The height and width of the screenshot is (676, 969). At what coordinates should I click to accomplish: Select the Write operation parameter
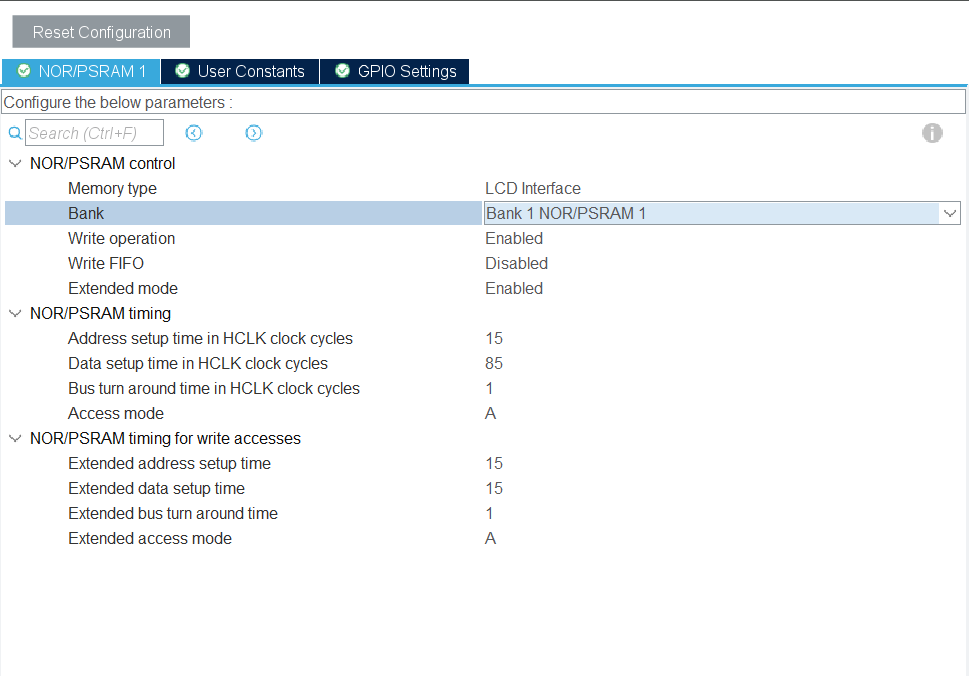point(121,239)
